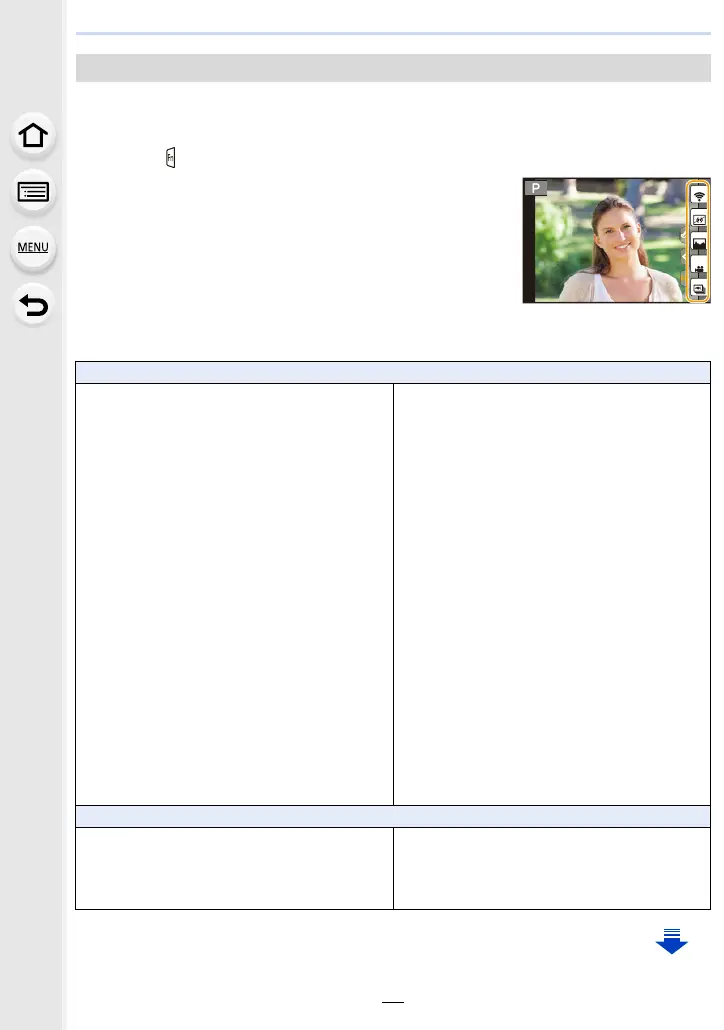Tap the bottom Fn icon on camera screen

[x=699, y=289]
